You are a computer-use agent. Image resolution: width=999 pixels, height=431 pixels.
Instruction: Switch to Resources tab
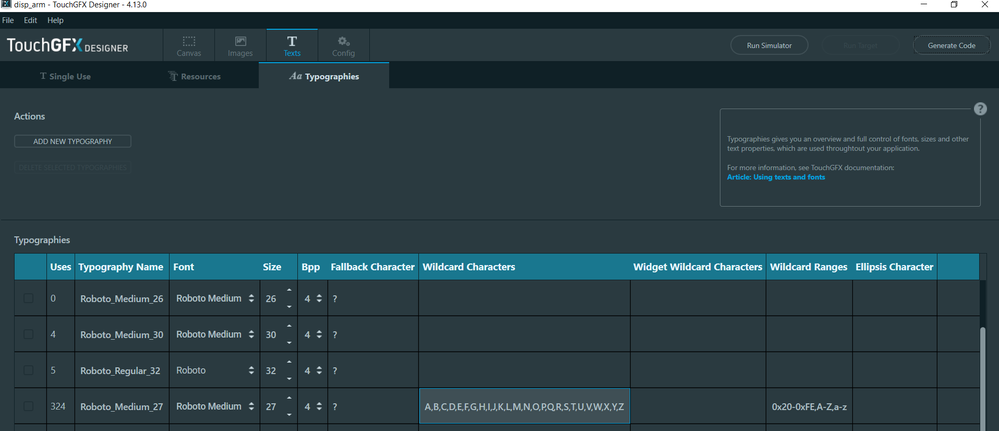click(x=194, y=76)
